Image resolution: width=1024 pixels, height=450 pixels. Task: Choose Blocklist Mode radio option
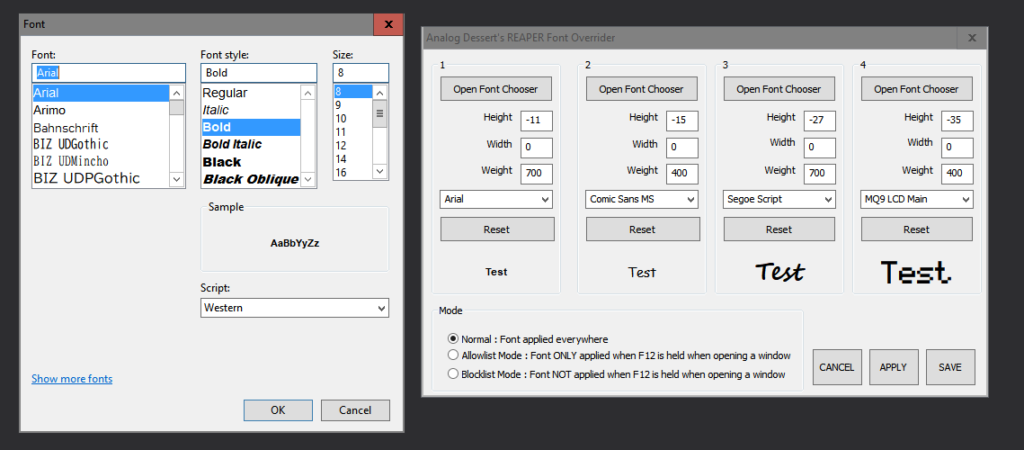pos(454,374)
